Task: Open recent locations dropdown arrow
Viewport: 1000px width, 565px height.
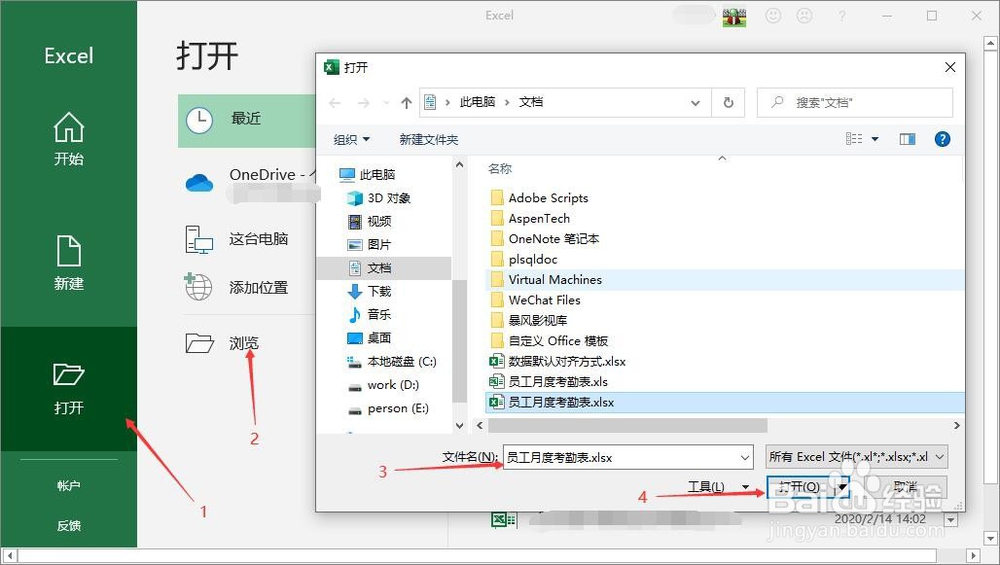Action: 386,103
